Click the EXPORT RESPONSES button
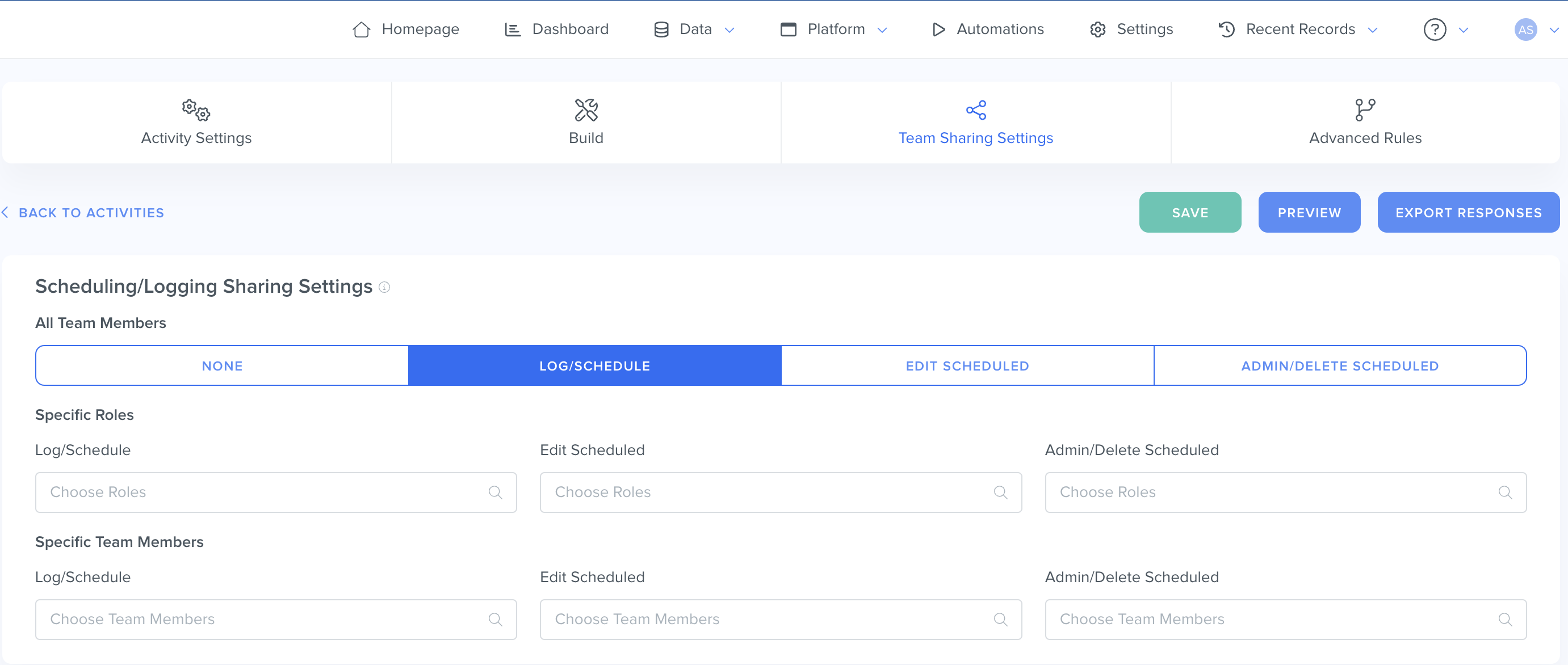Screen dimensions: 1568x665 [1468, 212]
